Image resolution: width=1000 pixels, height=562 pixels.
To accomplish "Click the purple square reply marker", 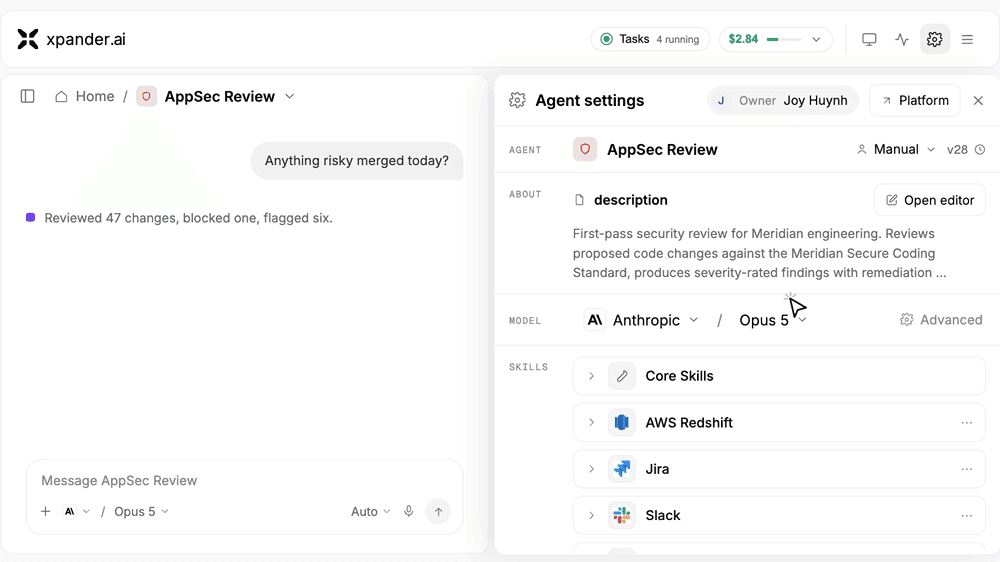I will pos(30,218).
